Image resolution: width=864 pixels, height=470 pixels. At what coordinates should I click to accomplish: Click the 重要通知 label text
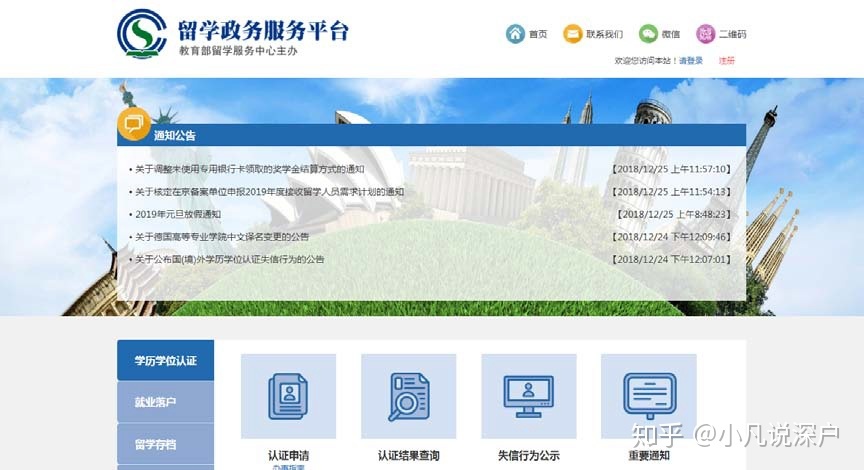pos(649,456)
